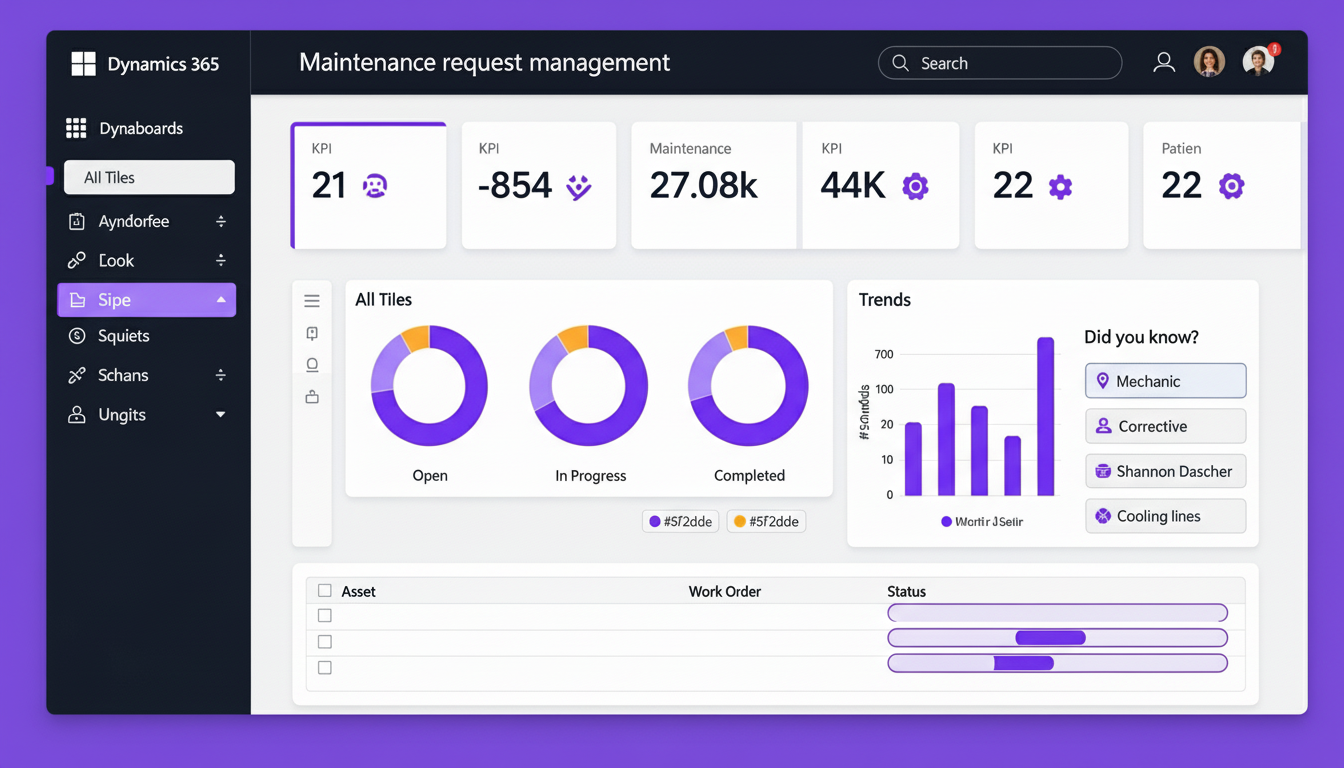Click the gear icon on the Patien tile
Viewport: 1344px width, 768px height.
[1231, 186]
